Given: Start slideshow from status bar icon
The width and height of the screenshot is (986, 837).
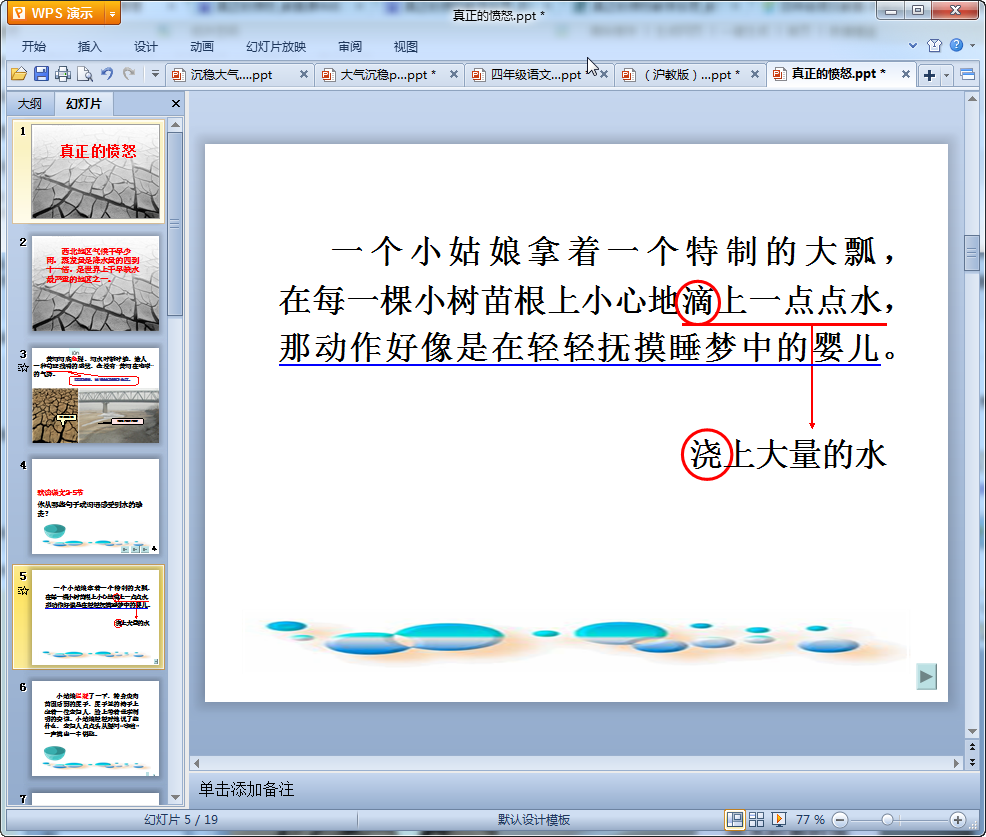Looking at the screenshot, I should point(778,819).
